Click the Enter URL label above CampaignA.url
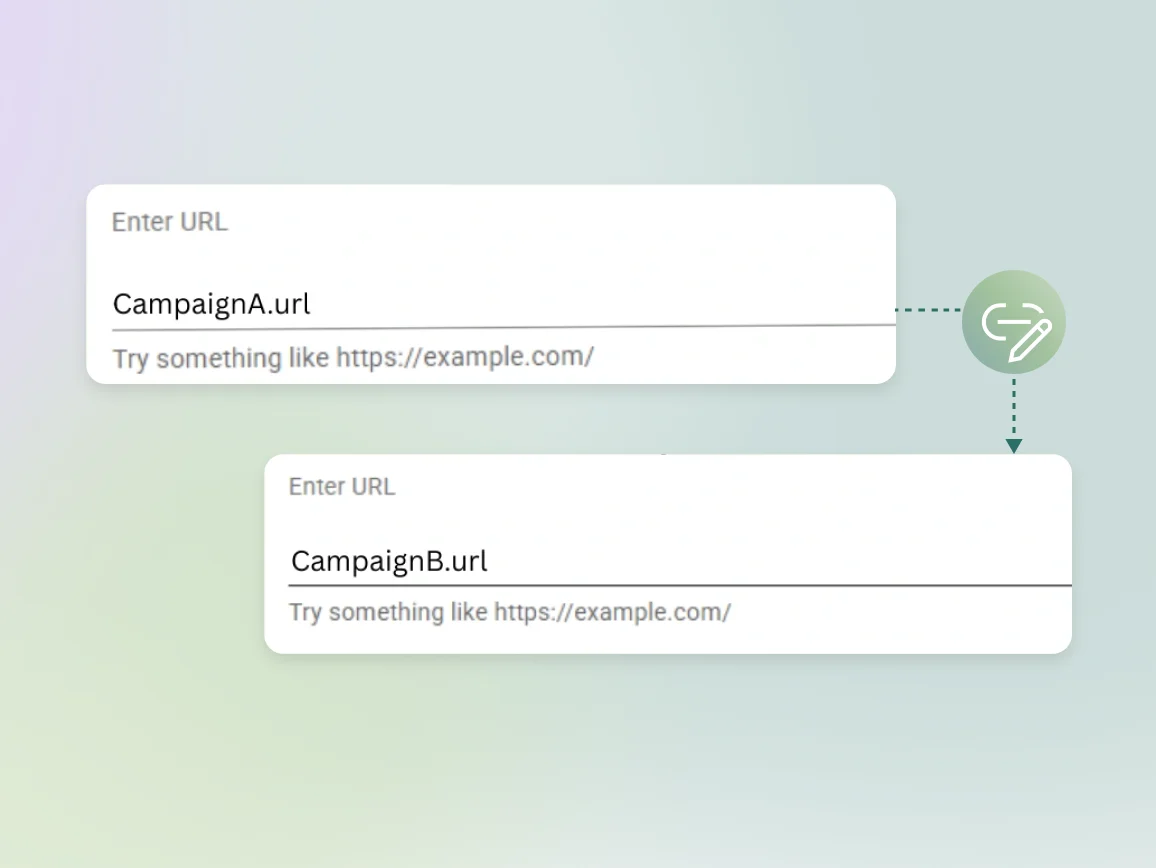Viewport: 1156px width, 868px height. click(169, 222)
